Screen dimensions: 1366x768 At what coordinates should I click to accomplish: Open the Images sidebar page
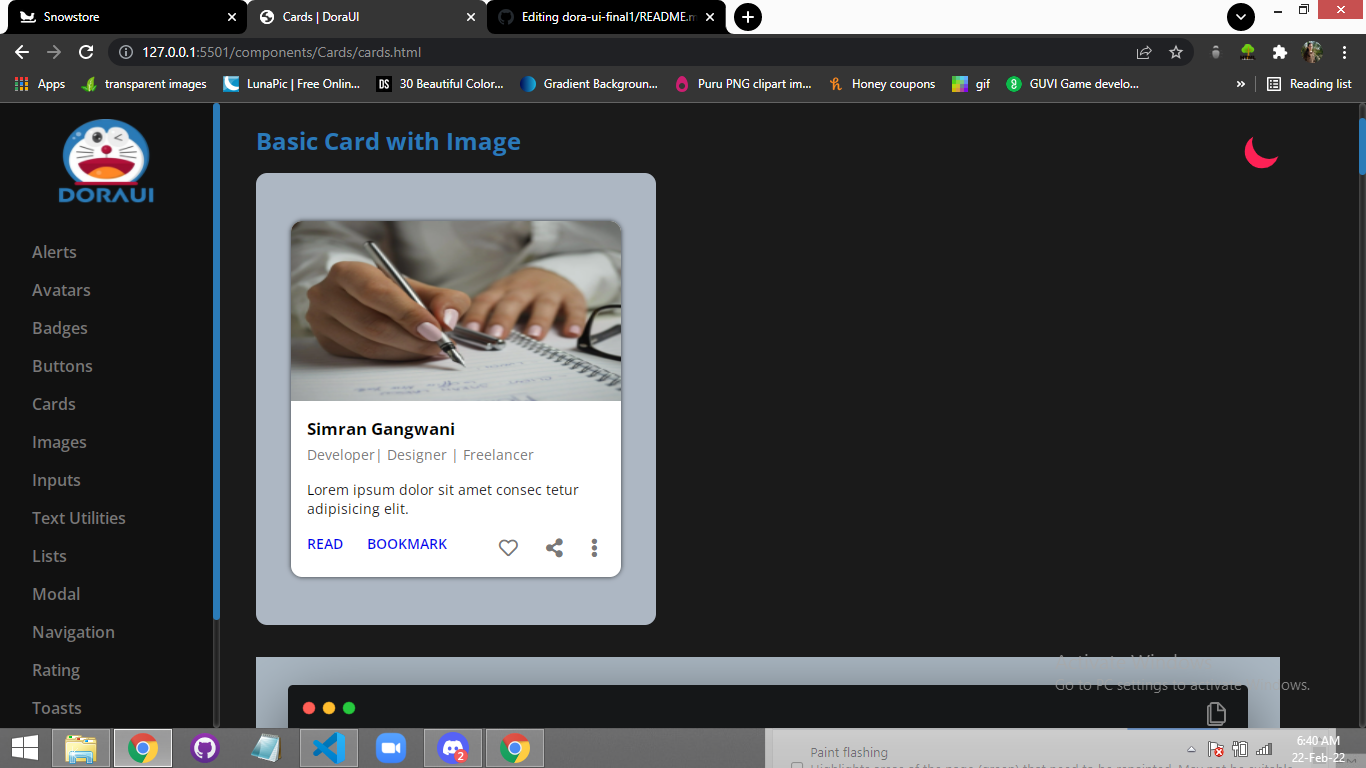tap(59, 442)
